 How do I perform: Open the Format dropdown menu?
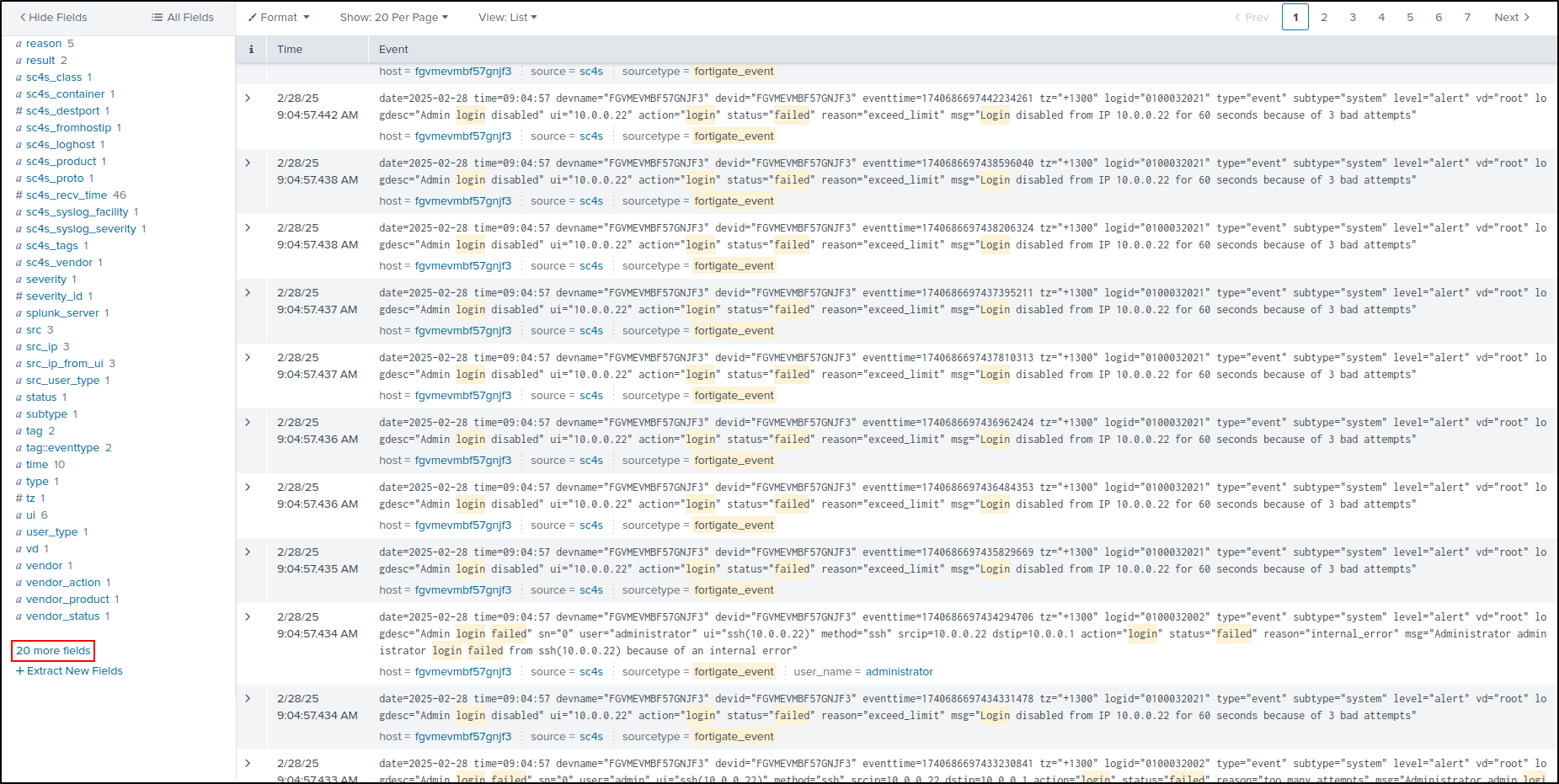coord(279,17)
